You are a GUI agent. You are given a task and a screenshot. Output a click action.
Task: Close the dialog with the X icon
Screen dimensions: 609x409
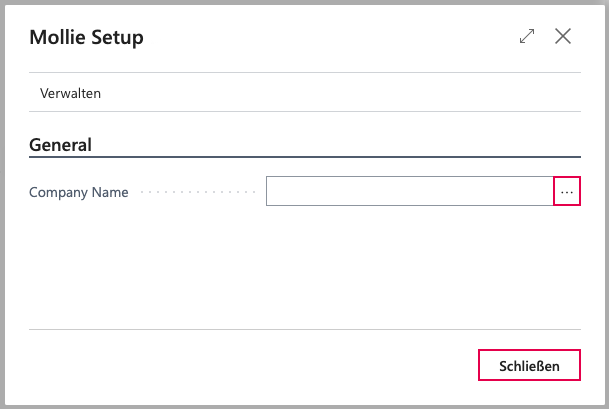coord(563,36)
